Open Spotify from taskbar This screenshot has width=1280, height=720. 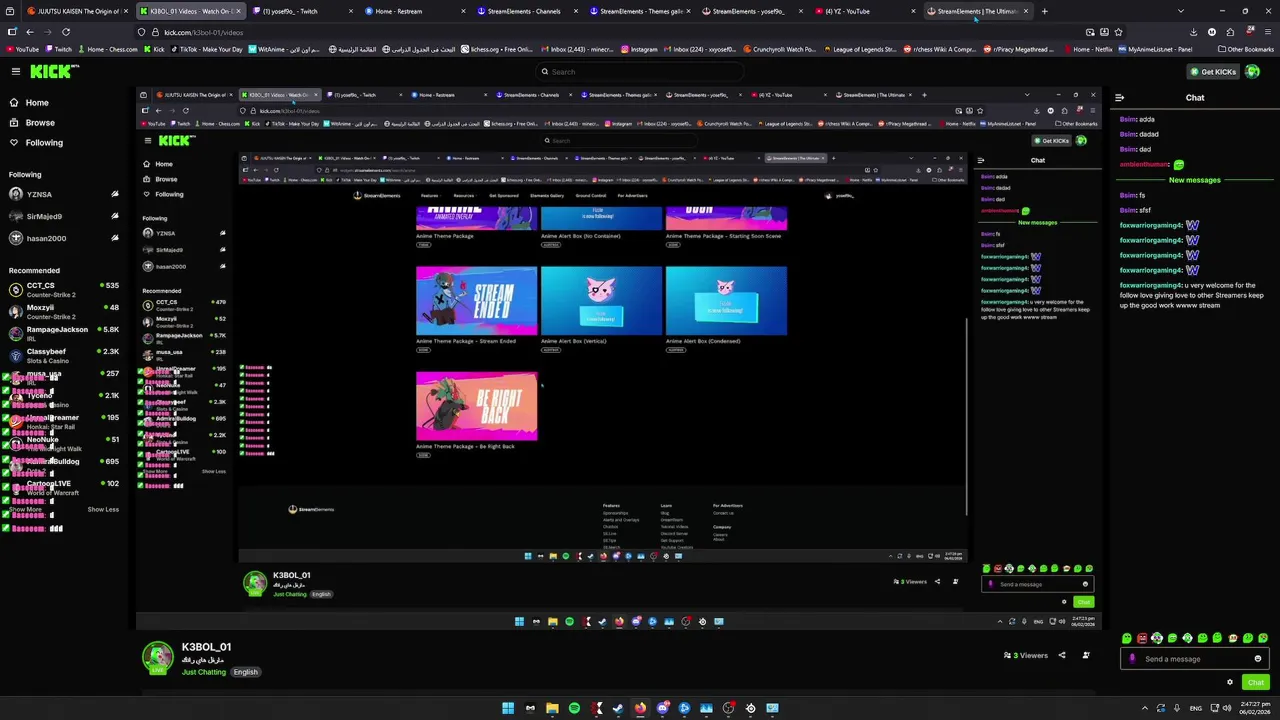(574, 708)
